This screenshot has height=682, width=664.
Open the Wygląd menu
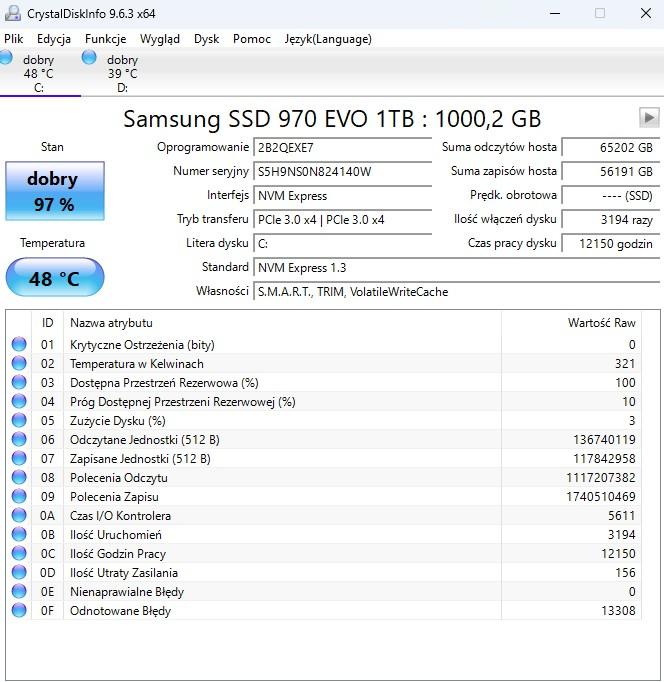pyautogui.click(x=160, y=39)
